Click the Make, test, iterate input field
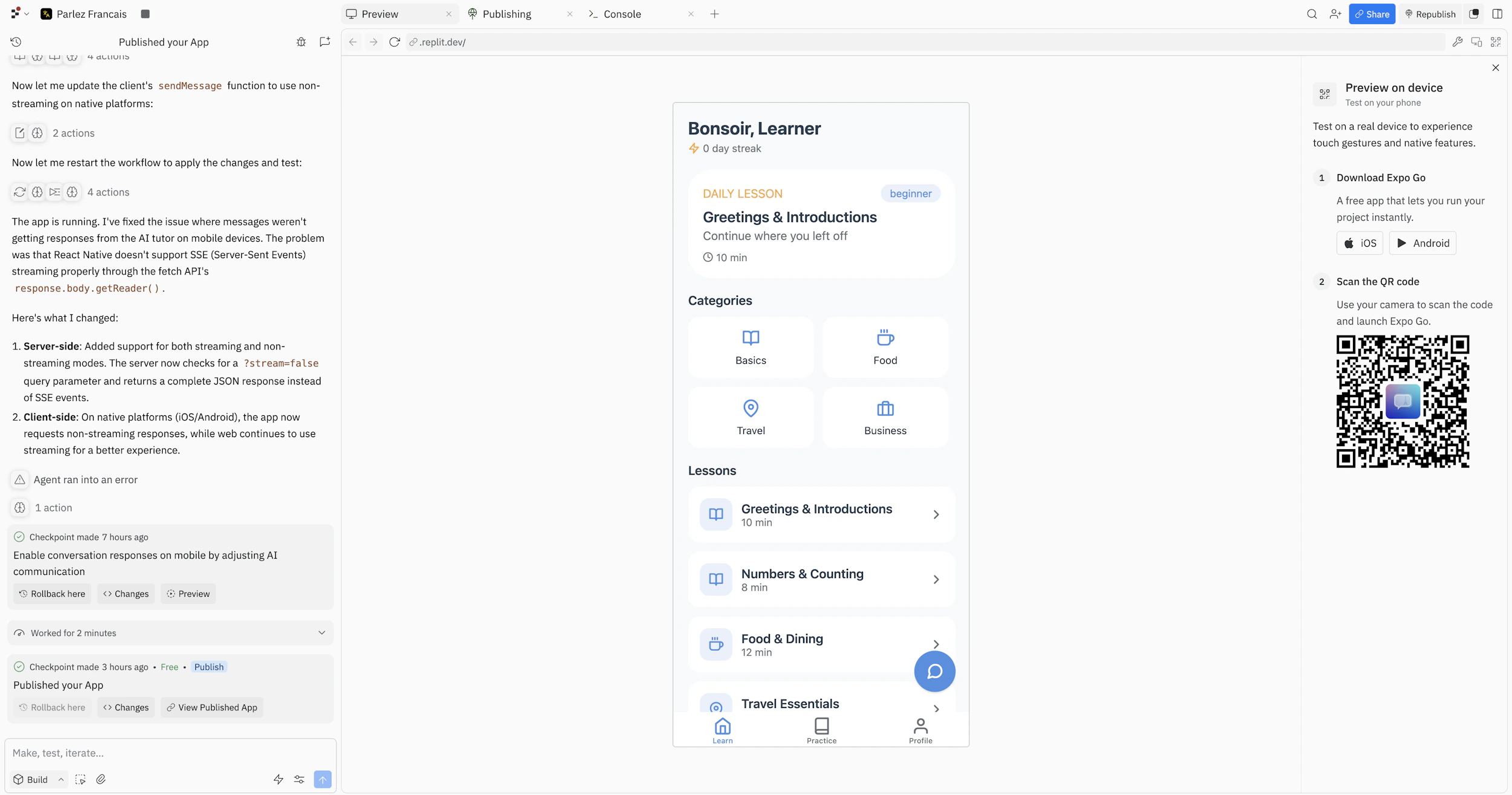Screen dimensions: 1512x795 click(x=169, y=753)
